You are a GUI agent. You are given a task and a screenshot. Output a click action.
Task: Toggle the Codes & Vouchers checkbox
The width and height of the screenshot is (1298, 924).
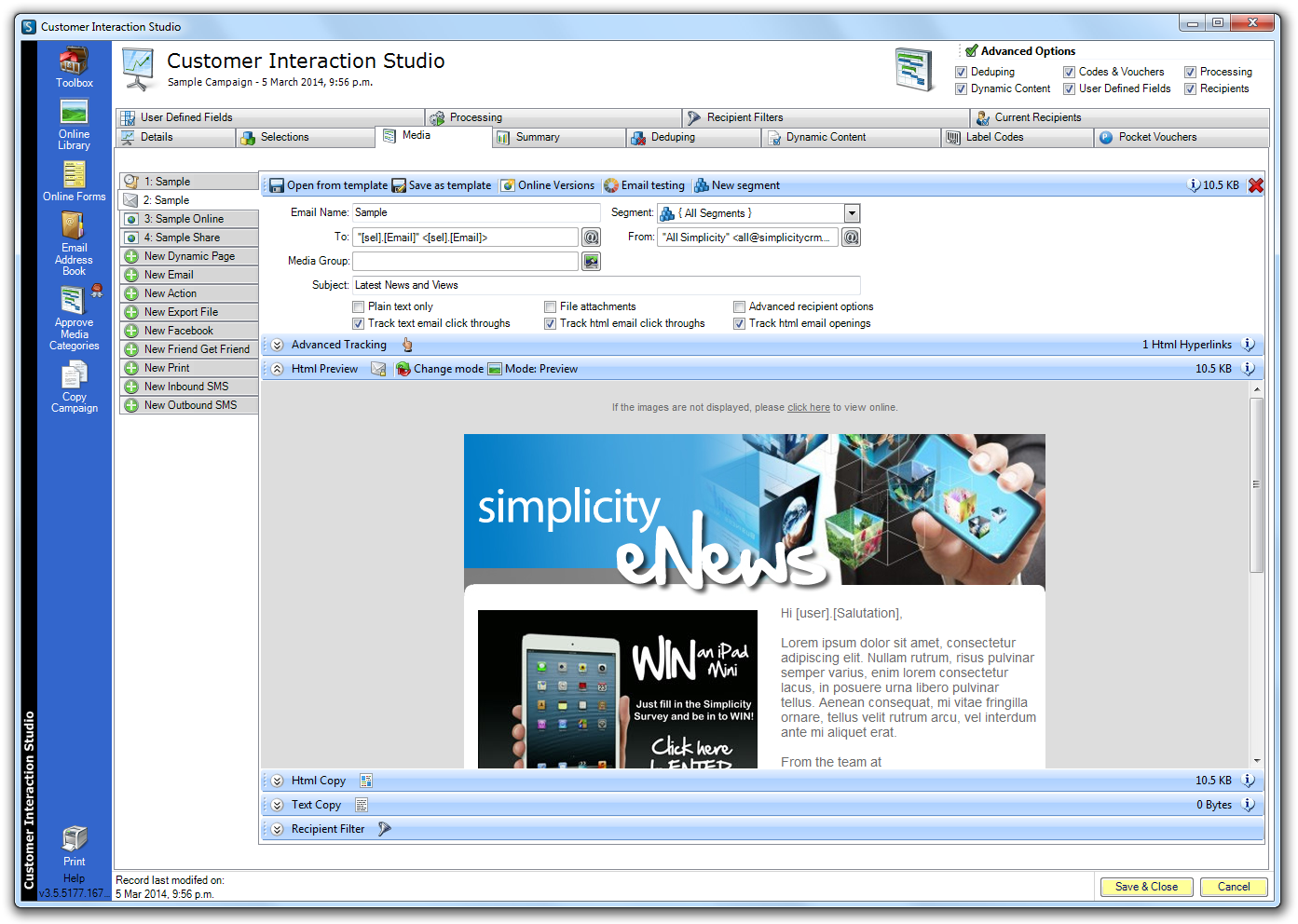tap(1069, 72)
